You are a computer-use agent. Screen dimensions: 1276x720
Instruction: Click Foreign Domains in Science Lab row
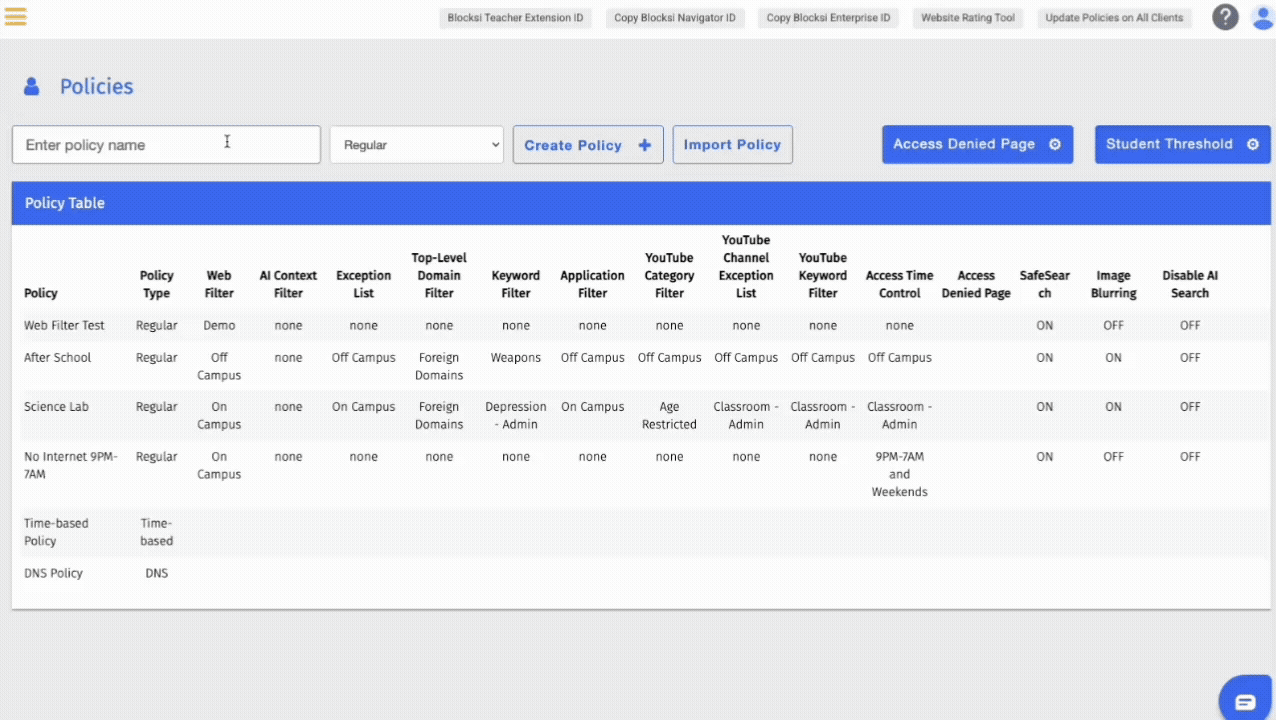click(439, 415)
